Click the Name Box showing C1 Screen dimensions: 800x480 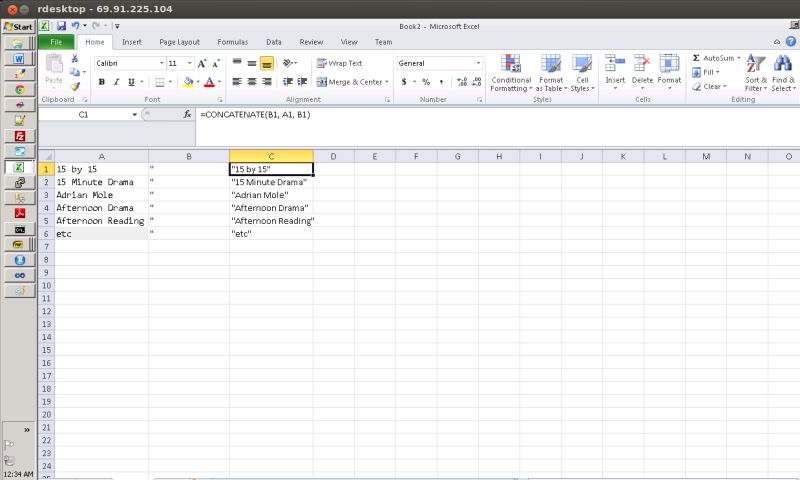click(84, 115)
